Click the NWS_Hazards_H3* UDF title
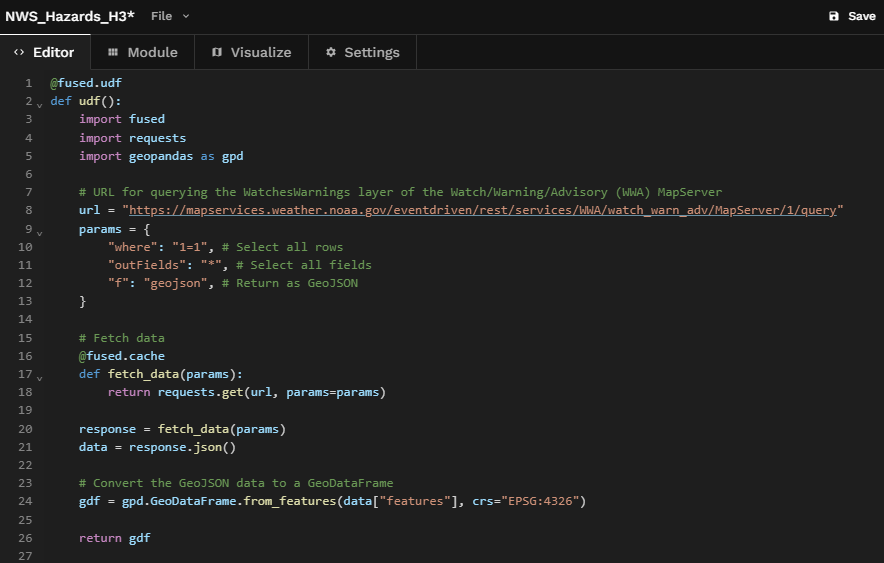Image resolution: width=884 pixels, height=563 pixels. click(69, 17)
